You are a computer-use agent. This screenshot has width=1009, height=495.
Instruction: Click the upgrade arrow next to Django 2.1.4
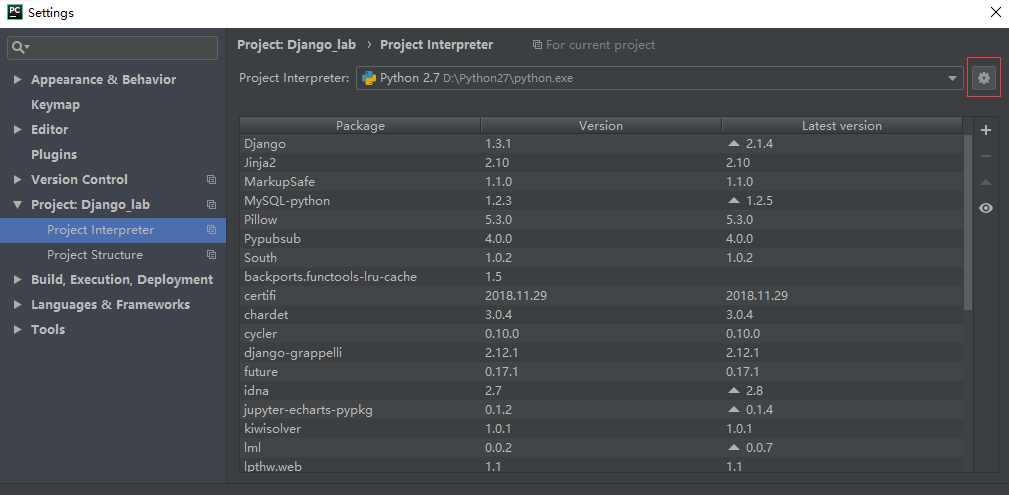(734, 144)
